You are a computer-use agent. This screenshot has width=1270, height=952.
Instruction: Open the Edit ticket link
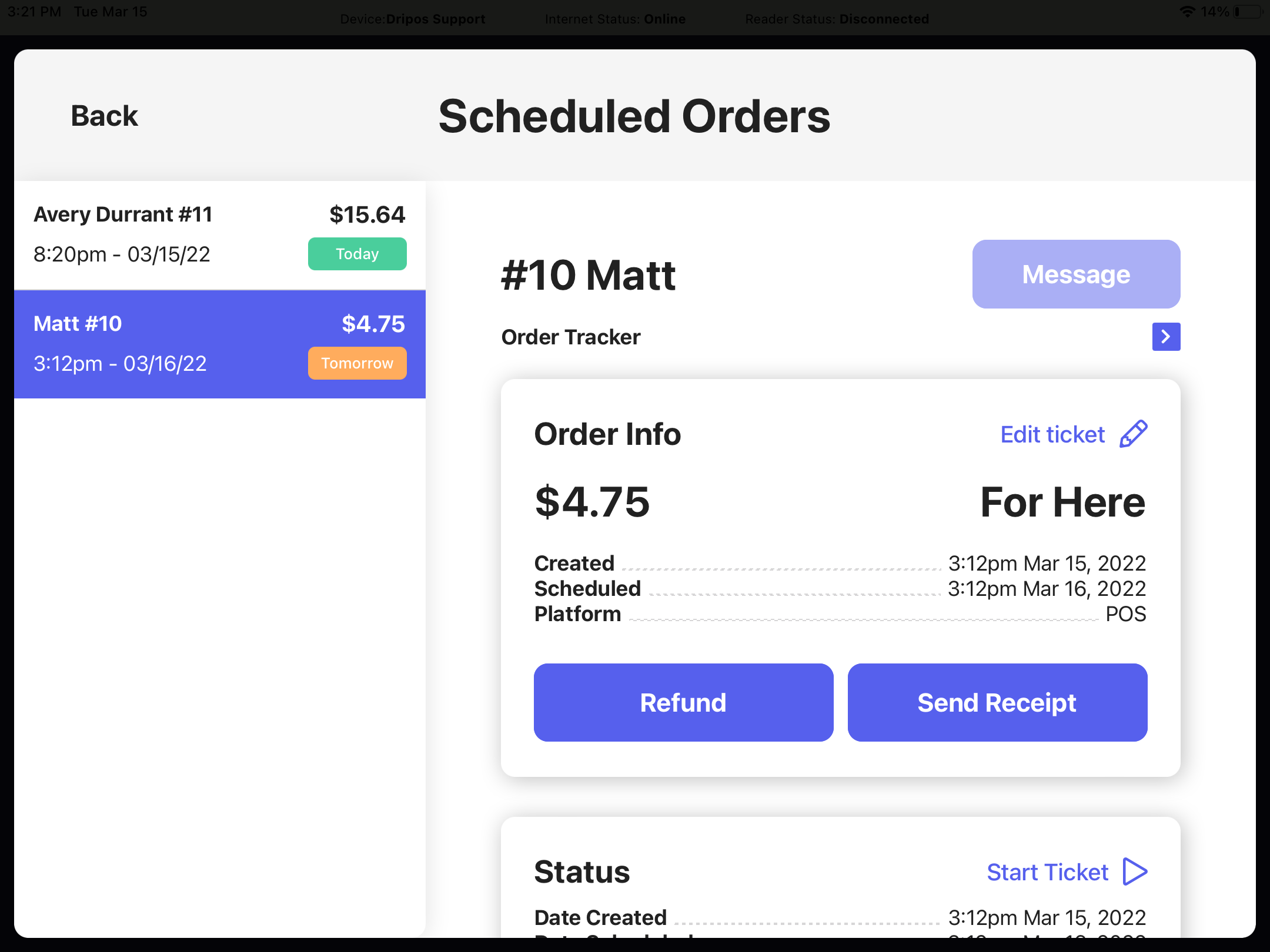click(1052, 435)
